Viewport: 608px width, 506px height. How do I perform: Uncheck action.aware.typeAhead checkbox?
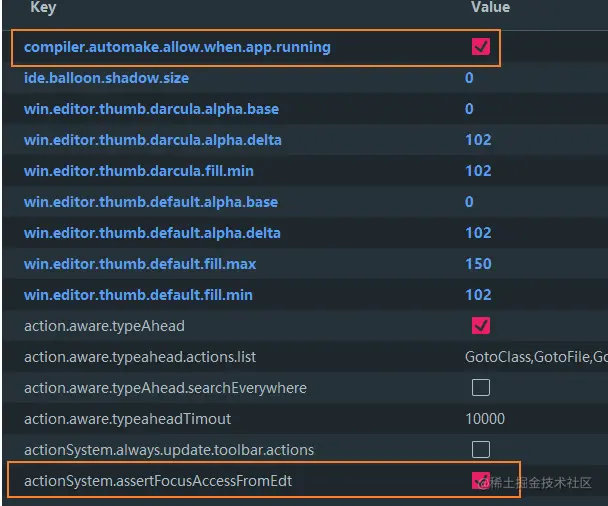coord(480,326)
